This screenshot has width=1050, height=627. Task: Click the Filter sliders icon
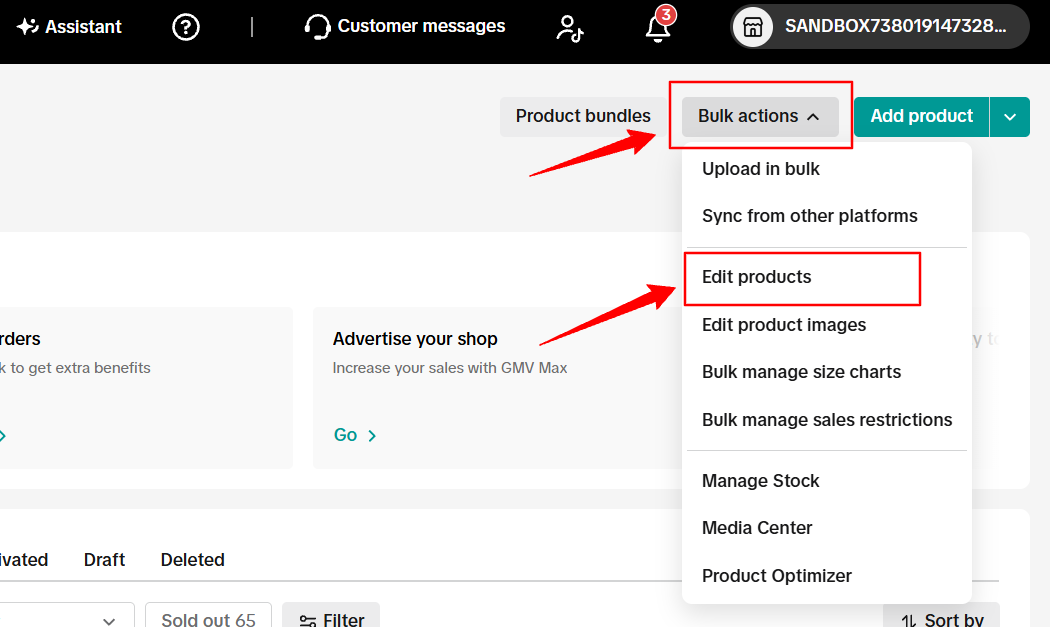(307, 620)
